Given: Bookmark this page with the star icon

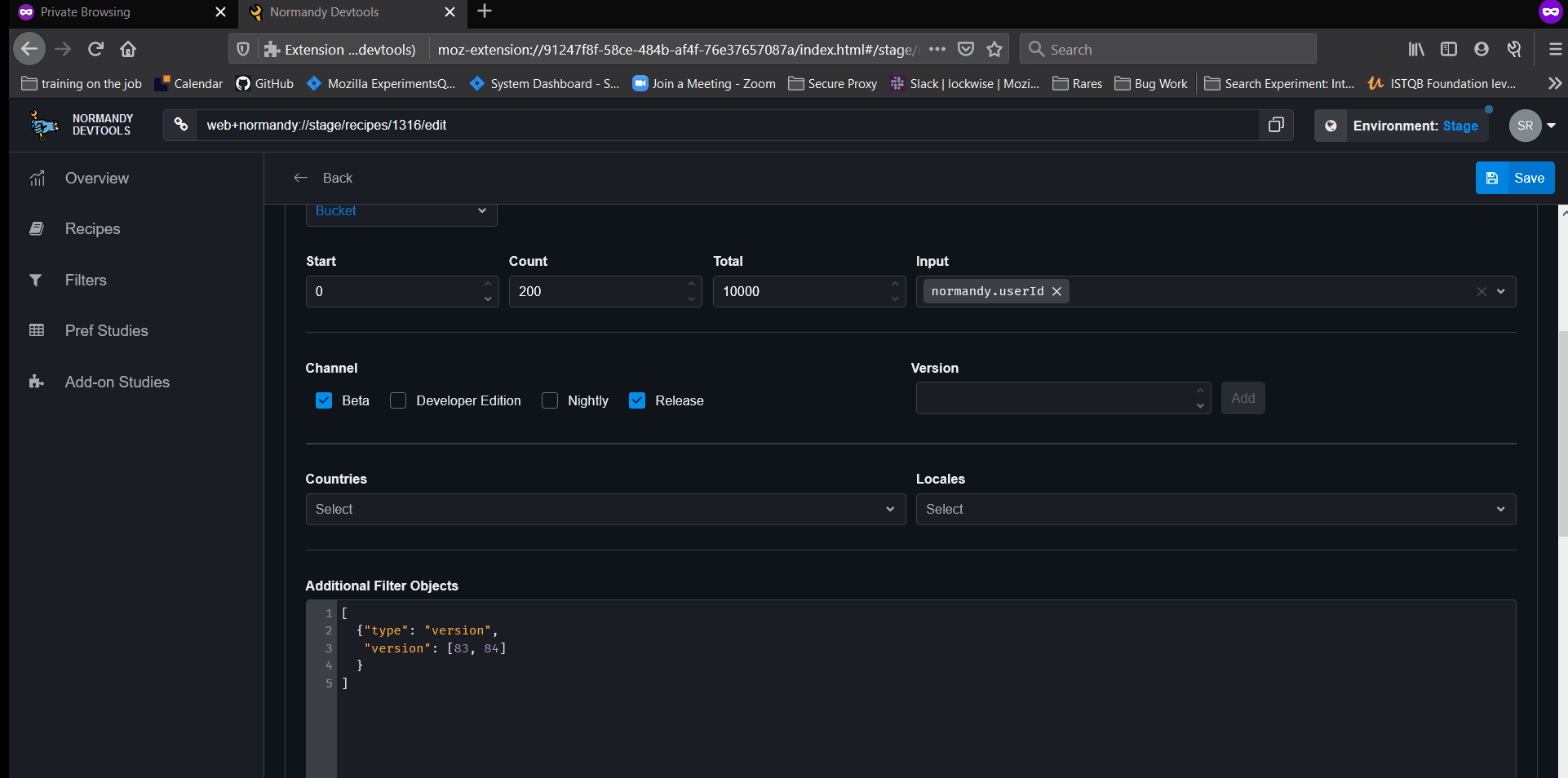Looking at the screenshot, I should pos(994,49).
